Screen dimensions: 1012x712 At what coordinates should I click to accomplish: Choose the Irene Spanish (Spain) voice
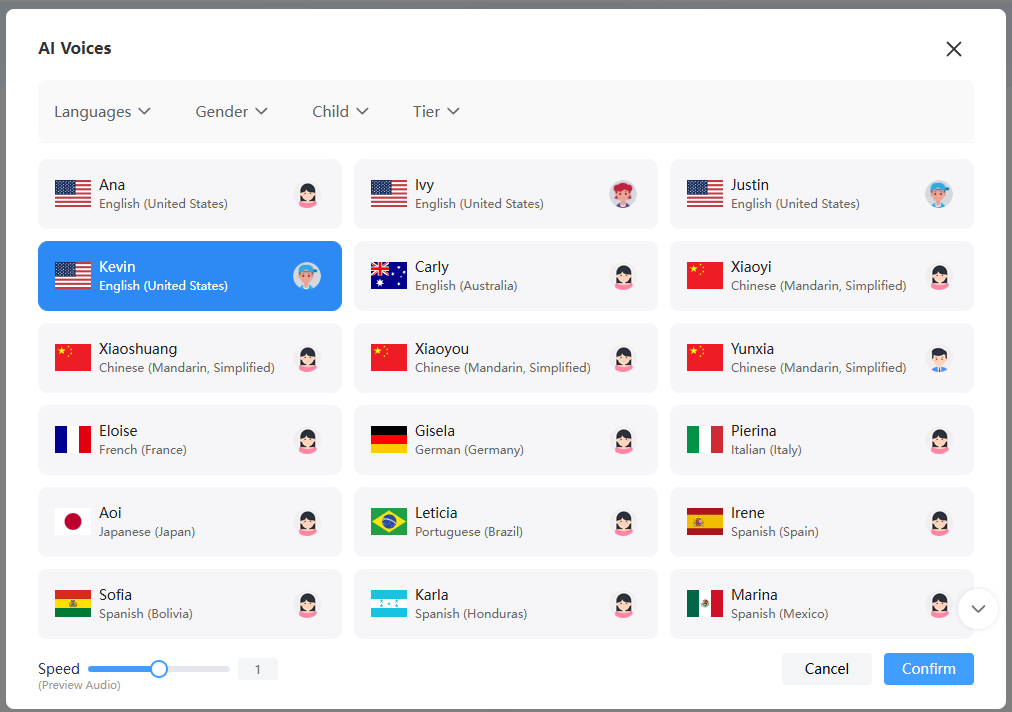[821, 522]
